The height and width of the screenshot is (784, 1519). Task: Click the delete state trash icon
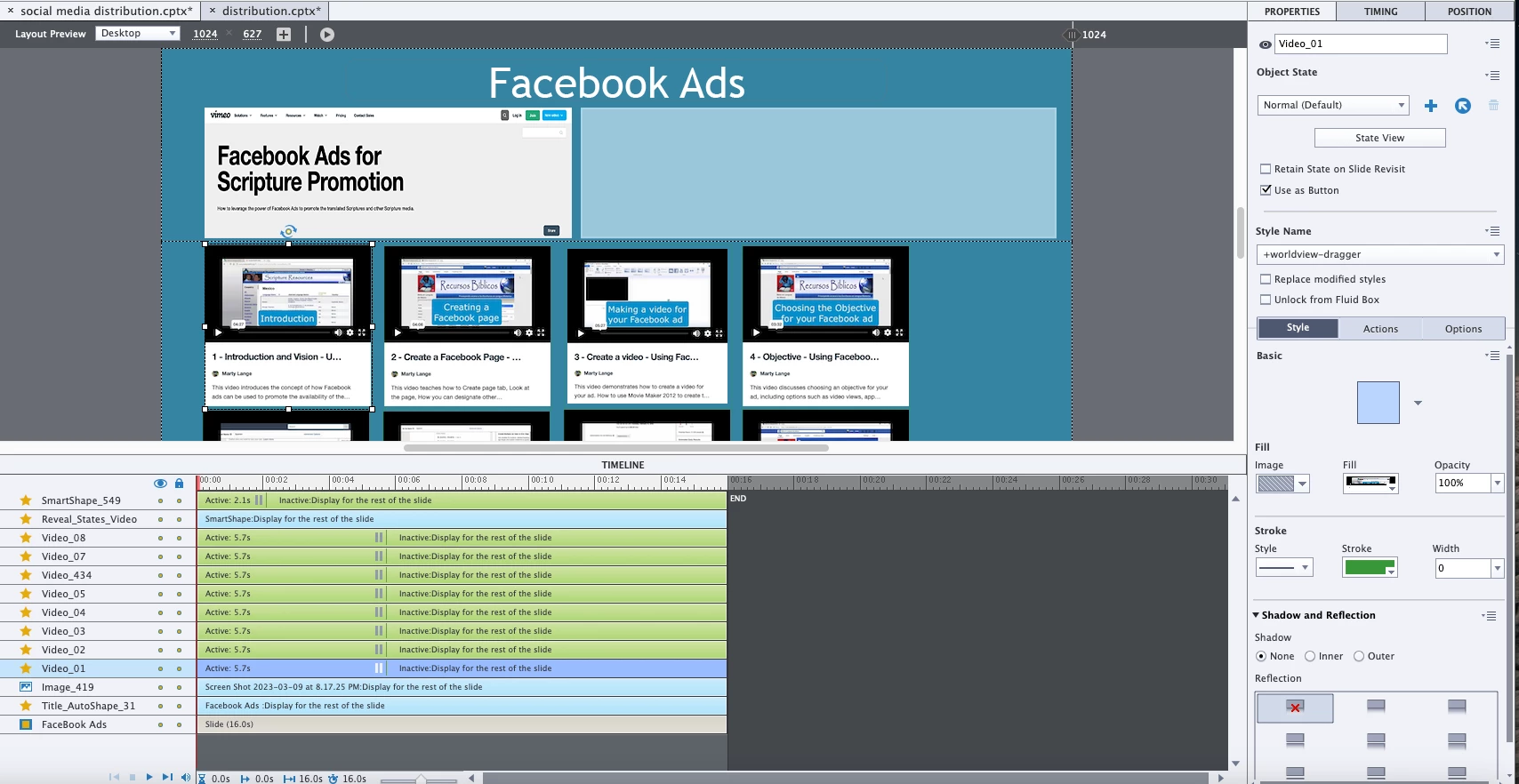(1493, 105)
